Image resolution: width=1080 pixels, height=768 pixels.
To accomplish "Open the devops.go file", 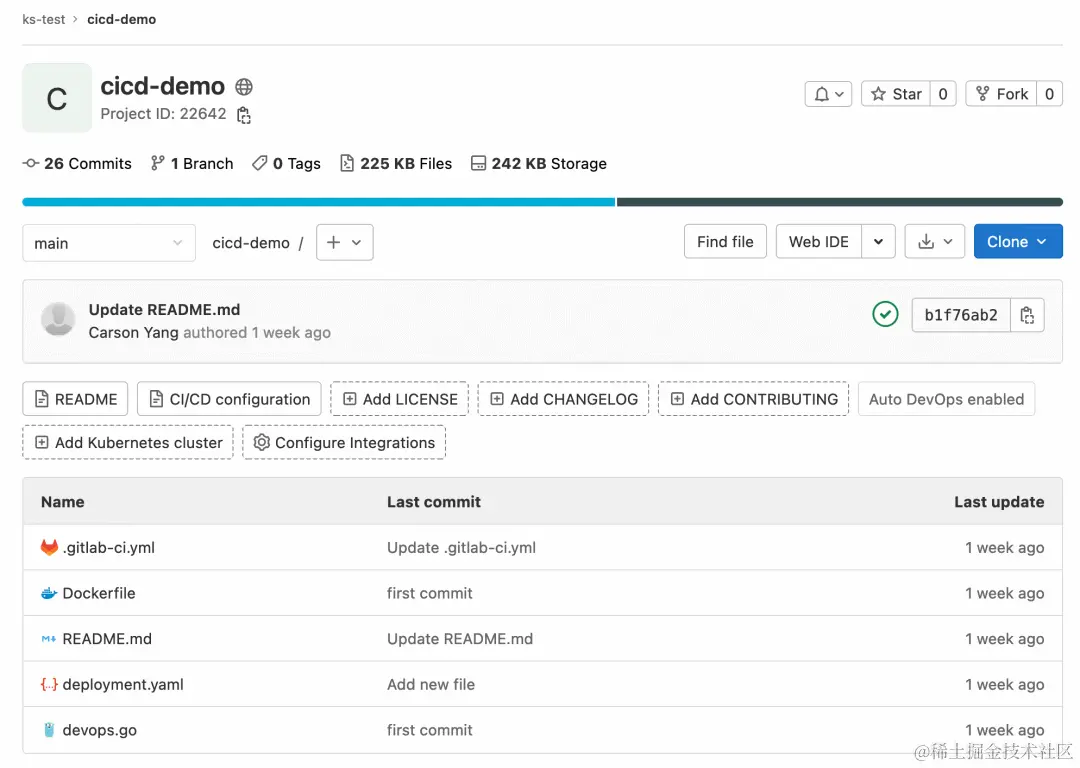I will pyautogui.click(x=99, y=730).
